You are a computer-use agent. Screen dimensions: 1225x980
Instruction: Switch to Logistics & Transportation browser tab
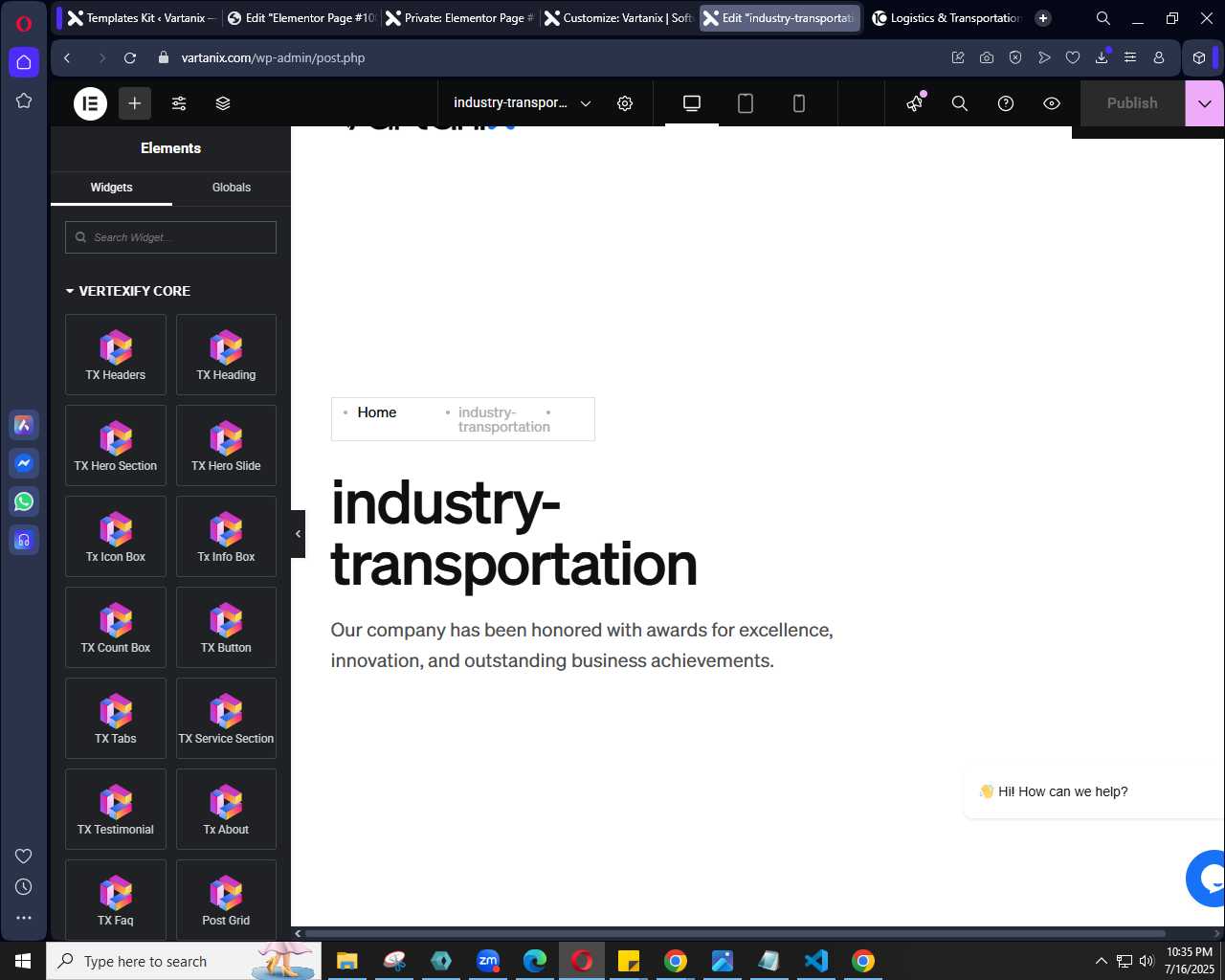click(946, 18)
